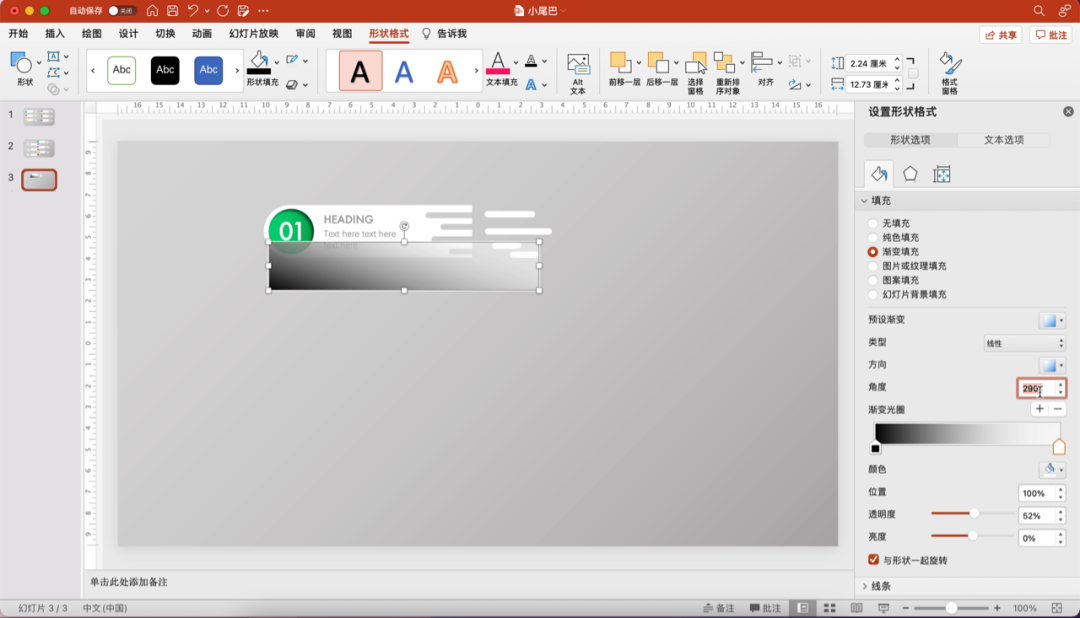
Task: Click the Save icon in title bar
Action: (172, 10)
